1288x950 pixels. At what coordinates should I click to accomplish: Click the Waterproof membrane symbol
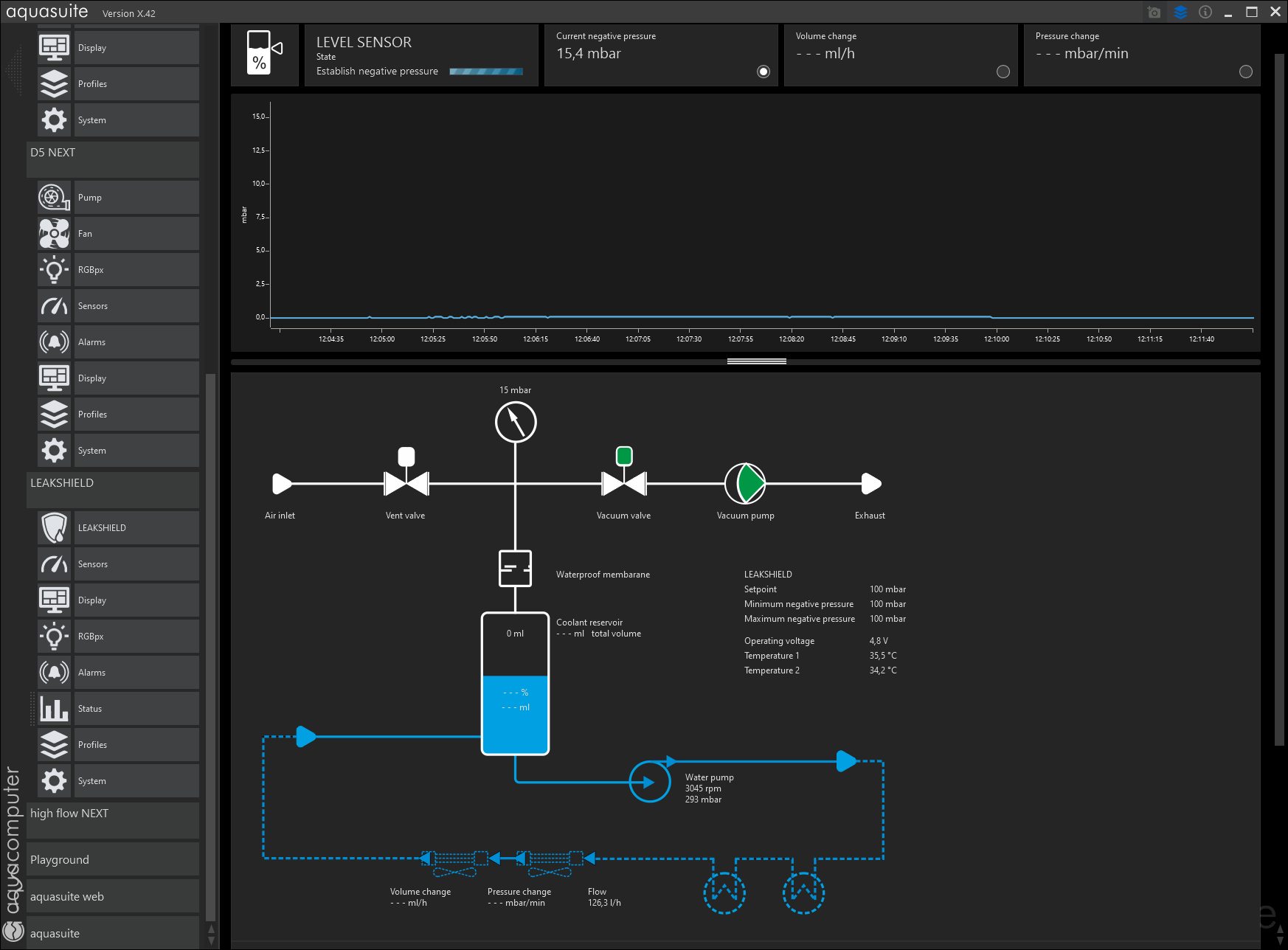click(515, 569)
